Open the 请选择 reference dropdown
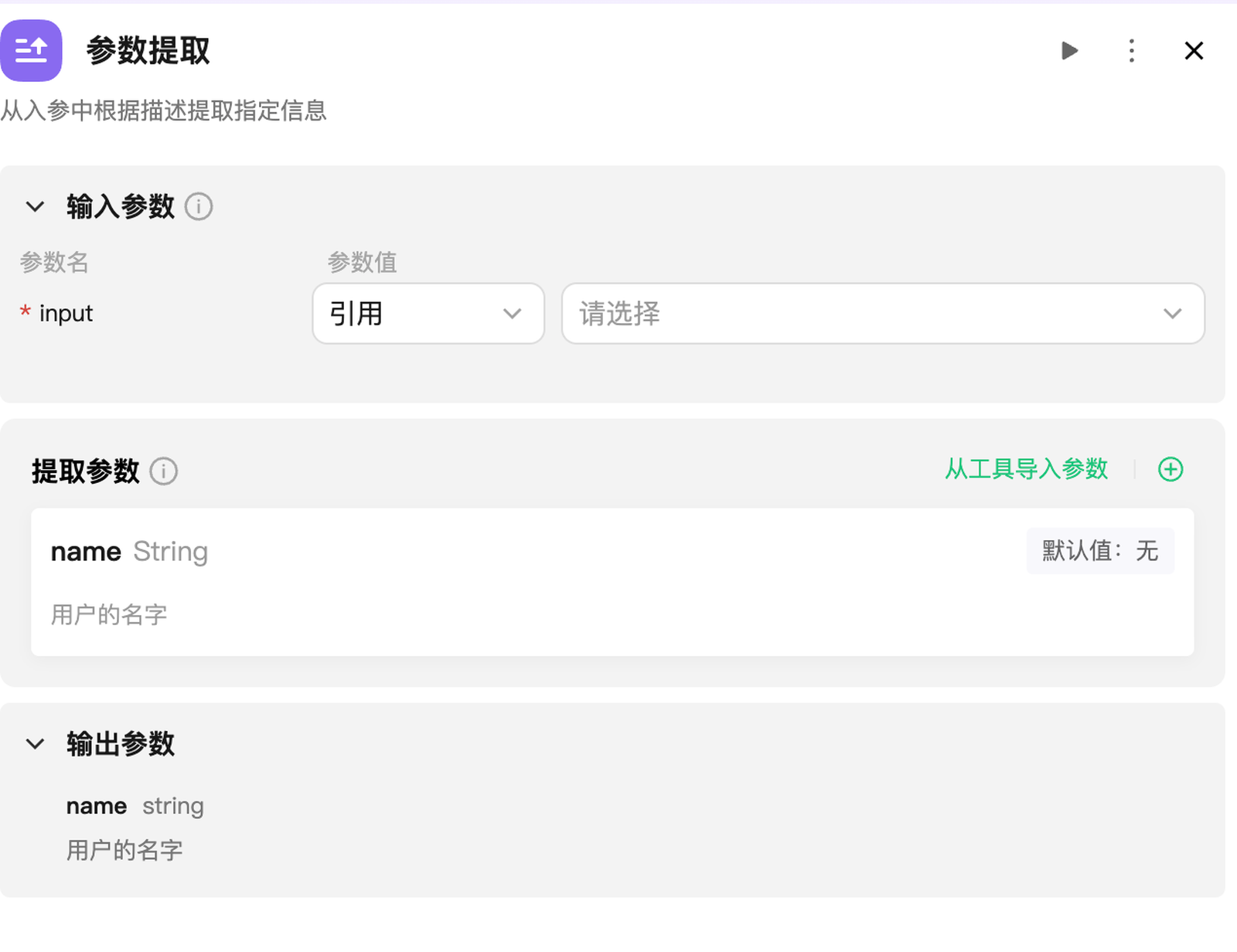This screenshot has width=1237, height=952. [x=882, y=314]
